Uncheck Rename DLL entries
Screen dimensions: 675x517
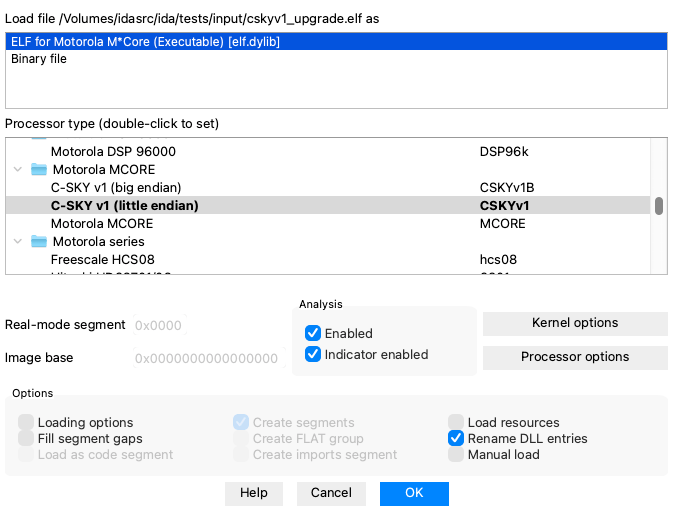[456, 439]
